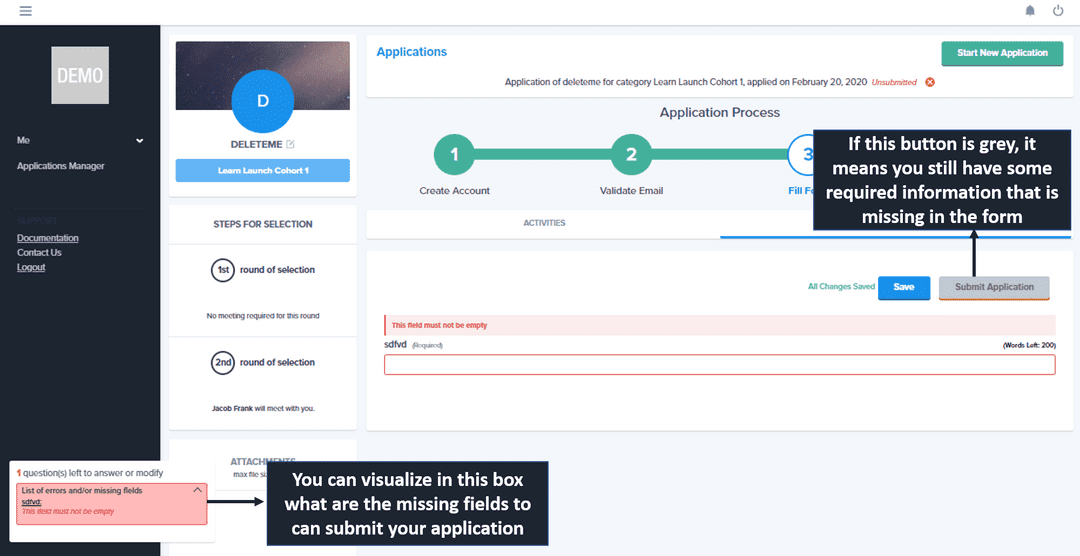Click Start New Application button

[x=1002, y=53]
